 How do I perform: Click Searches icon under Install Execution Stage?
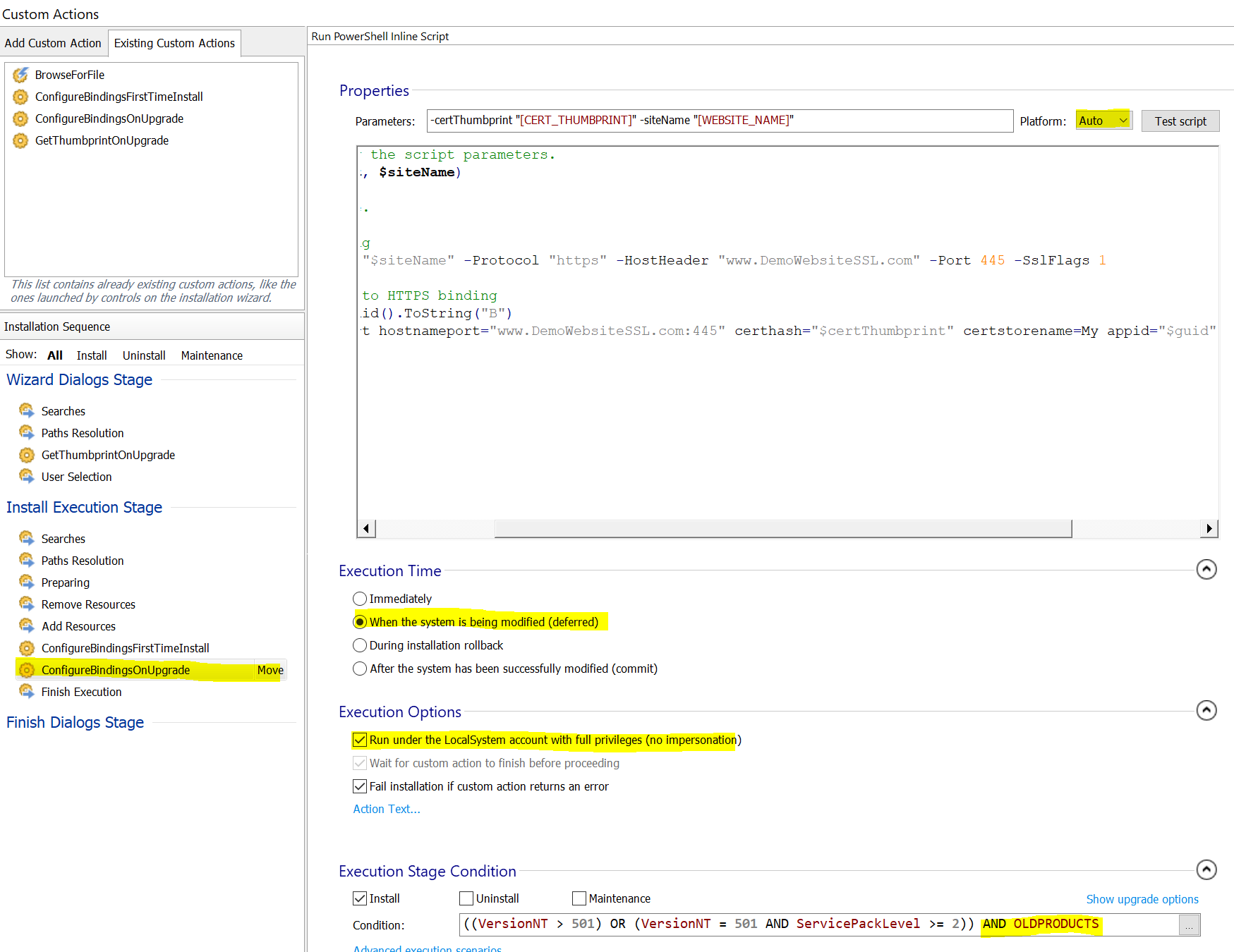point(27,538)
